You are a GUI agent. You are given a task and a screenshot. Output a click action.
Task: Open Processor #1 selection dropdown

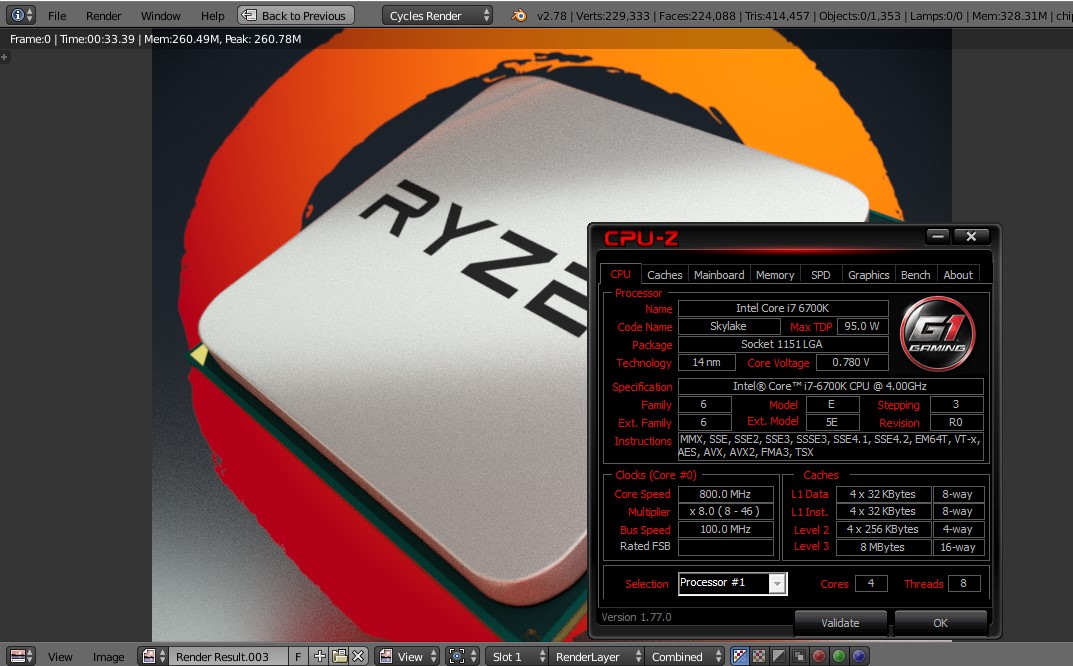[732, 583]
